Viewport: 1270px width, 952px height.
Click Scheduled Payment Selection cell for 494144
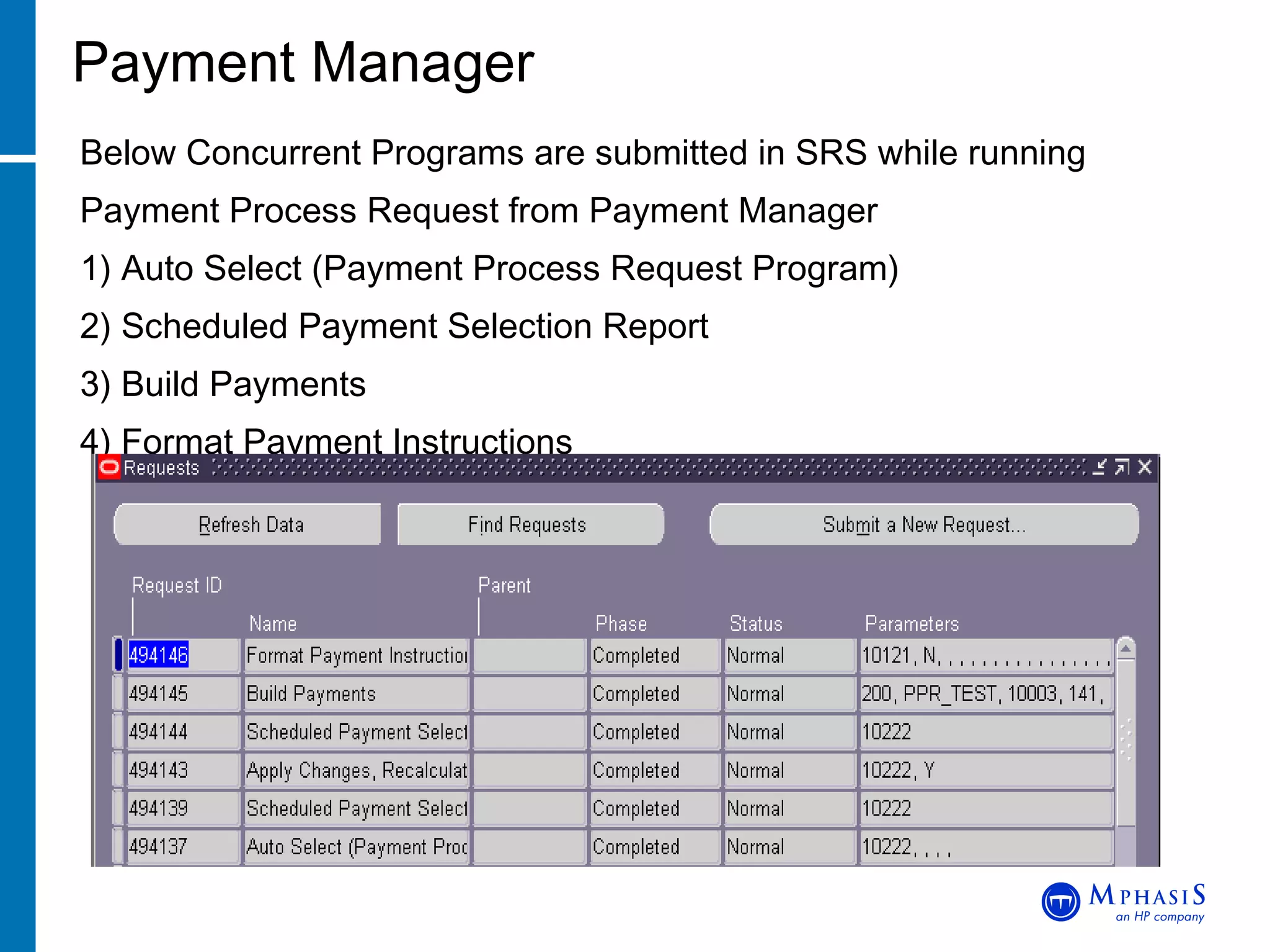pyautogui.click(x=357, y=732)
